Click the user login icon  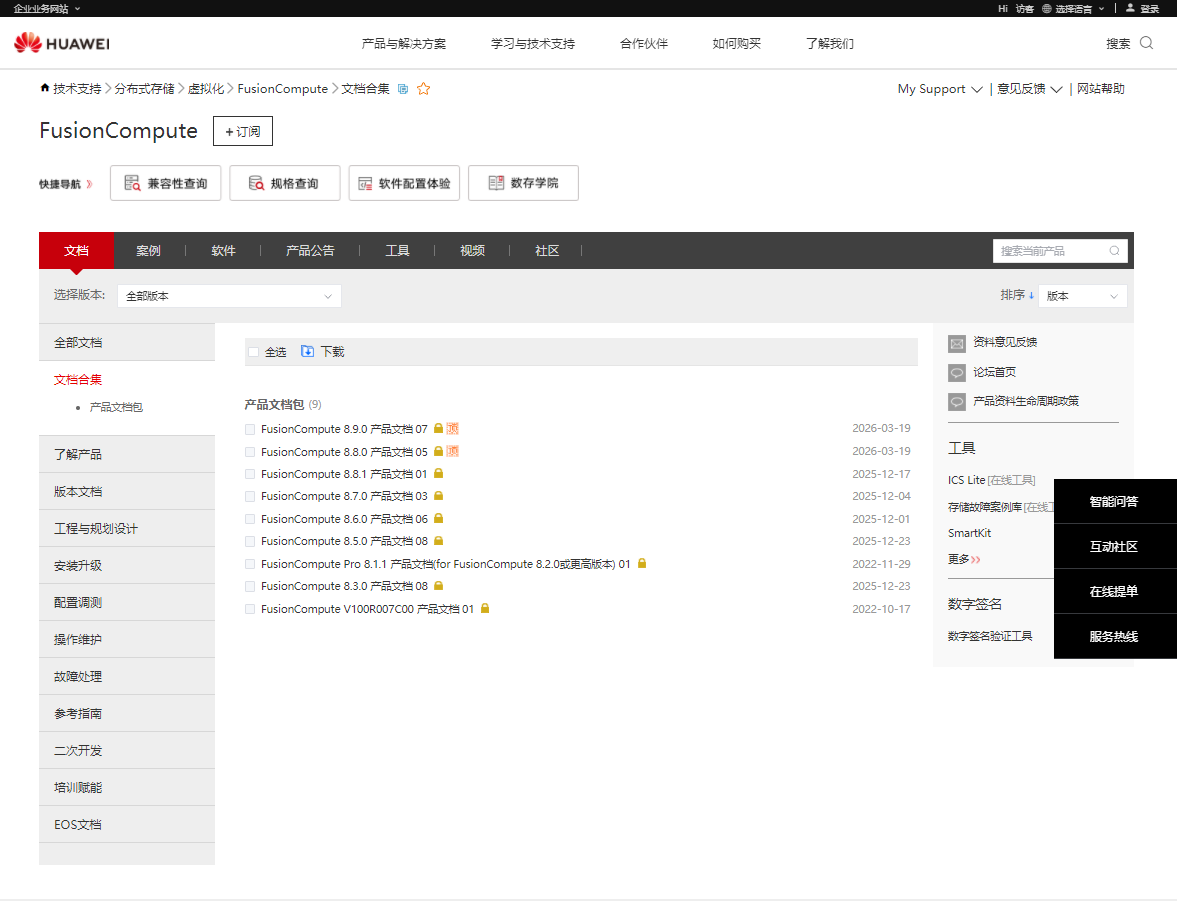click(1130, 8)
